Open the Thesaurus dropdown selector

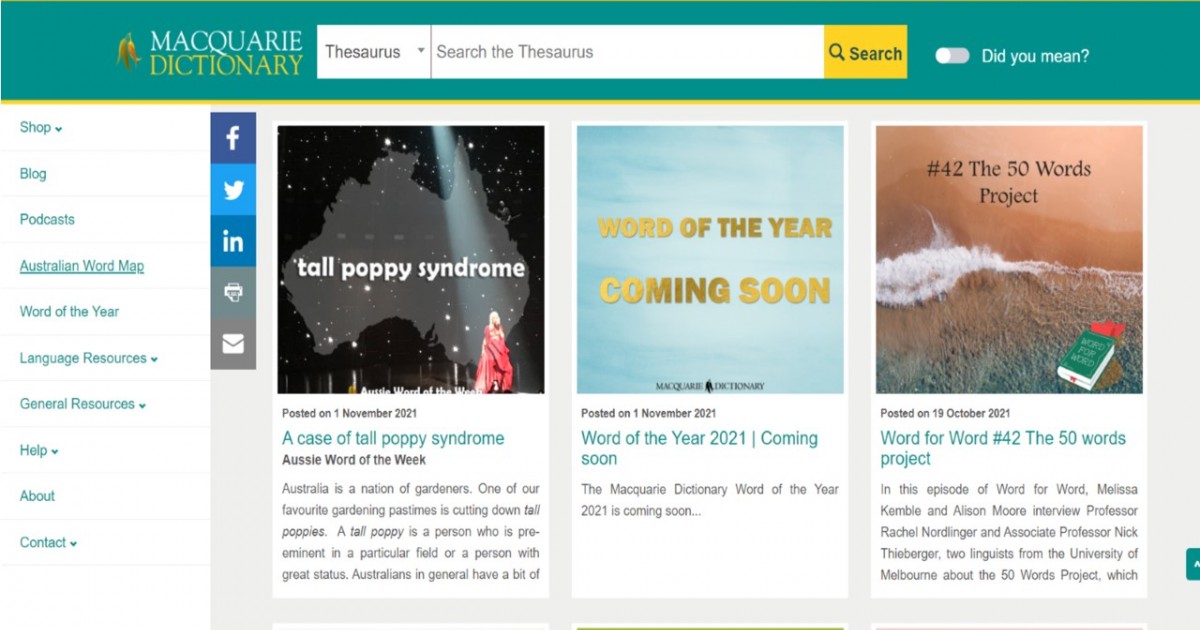[x=374, y=52]
